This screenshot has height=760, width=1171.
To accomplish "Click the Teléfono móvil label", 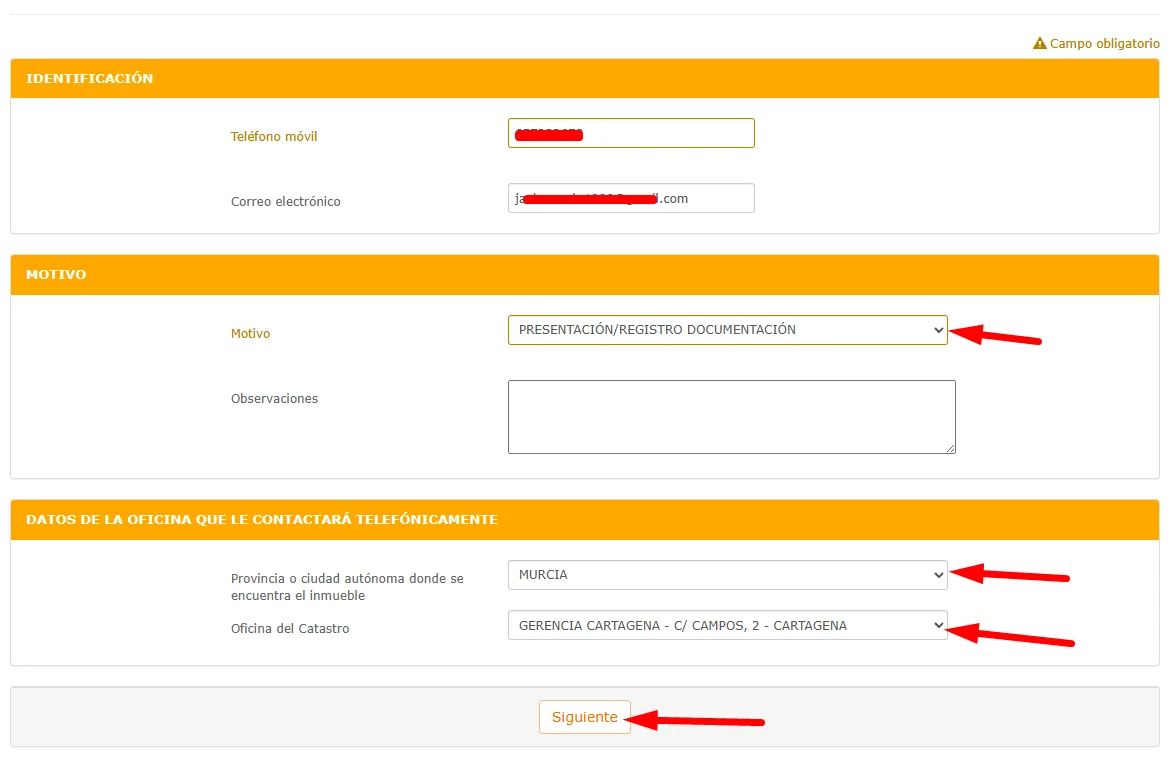I will (x=274, y=137).
